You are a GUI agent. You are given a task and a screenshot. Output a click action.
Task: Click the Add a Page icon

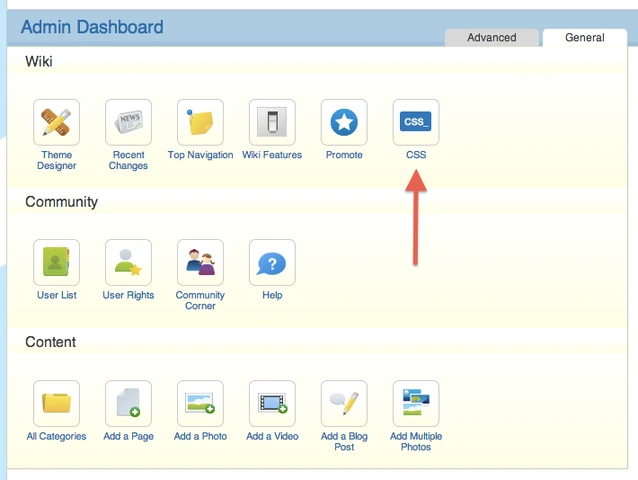click(129, 403)
